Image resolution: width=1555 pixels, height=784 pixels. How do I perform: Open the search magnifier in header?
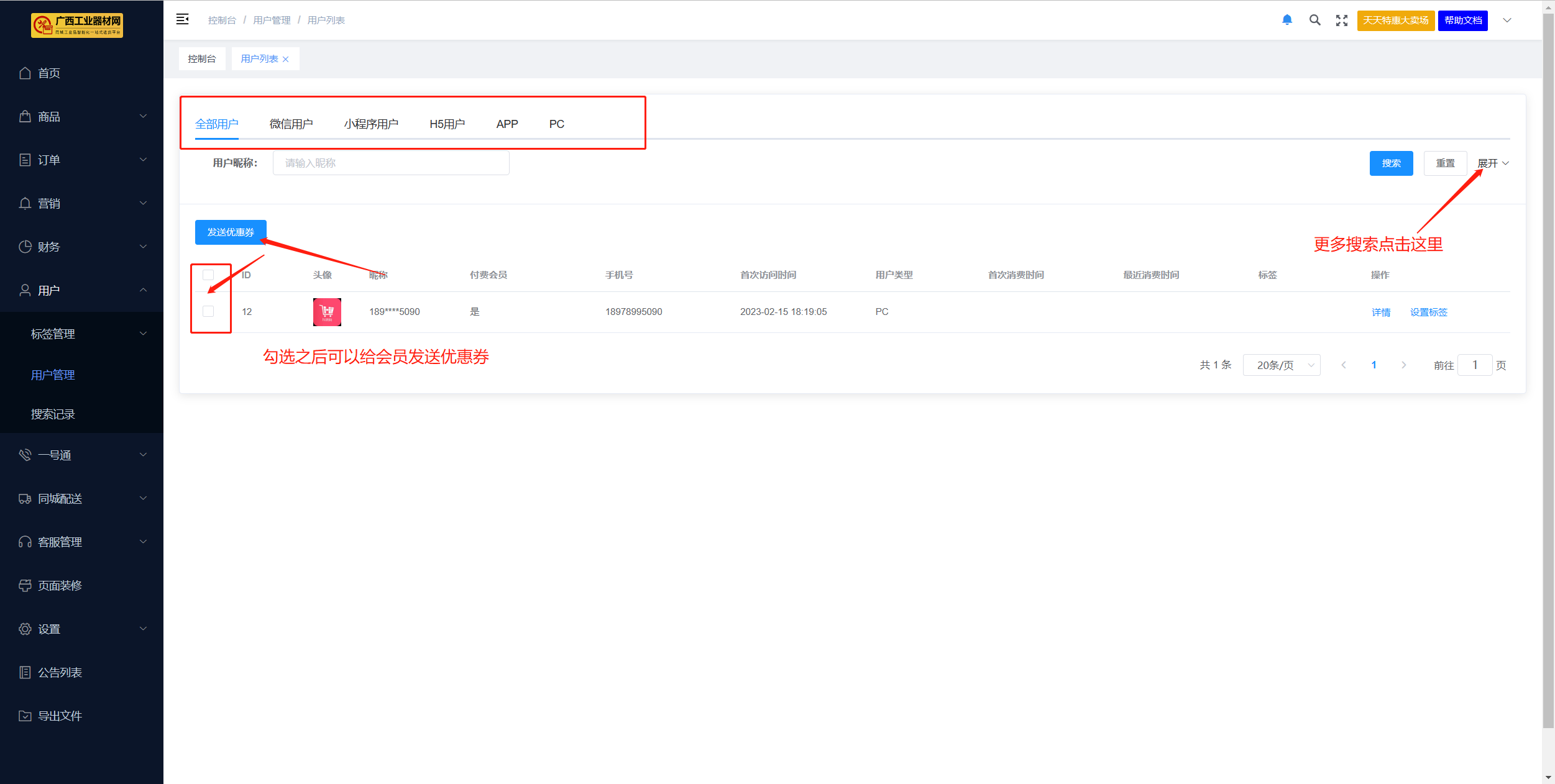point(1314,20)
